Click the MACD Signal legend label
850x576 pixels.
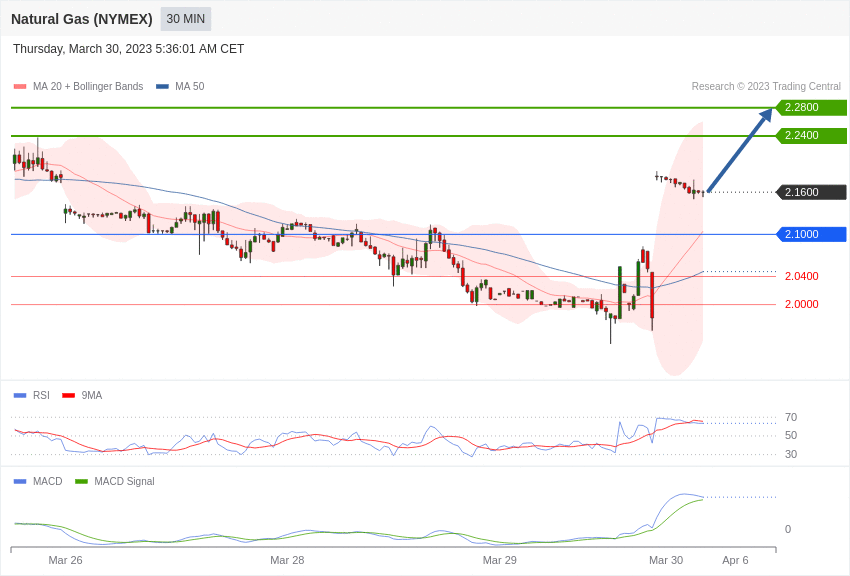click(x=124, y=482)
